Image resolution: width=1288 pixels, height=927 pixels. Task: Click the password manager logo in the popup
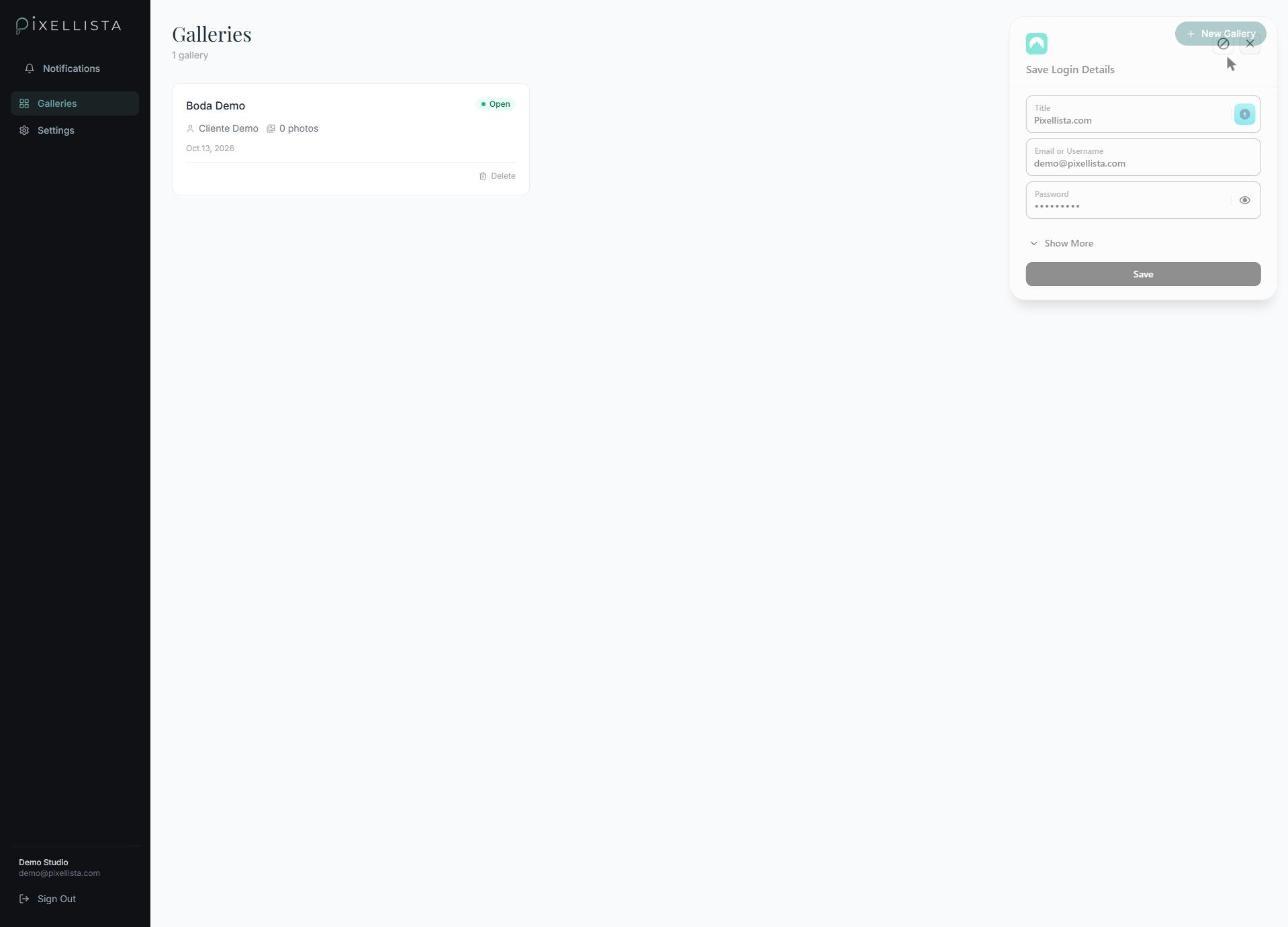point(1036,44)
